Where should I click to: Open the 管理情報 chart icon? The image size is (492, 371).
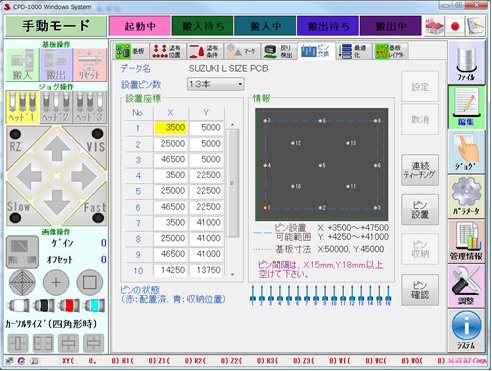pos(466,241)
